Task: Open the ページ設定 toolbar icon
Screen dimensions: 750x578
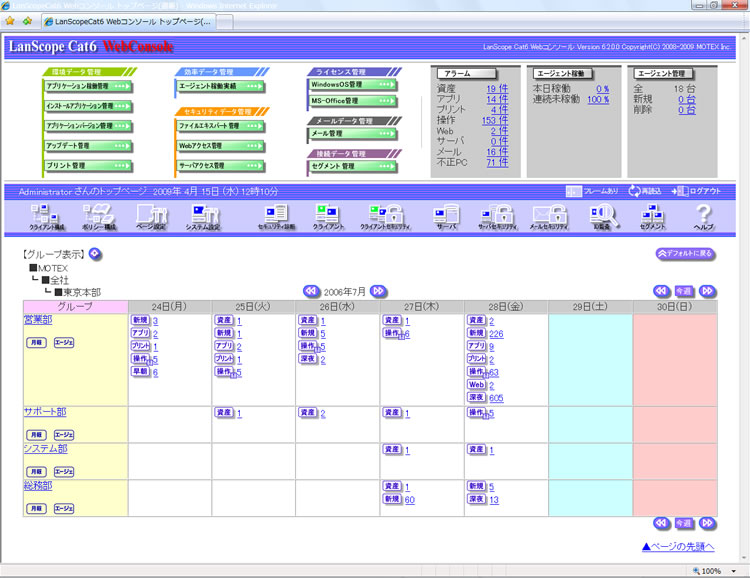Action: tap(151, 217)
